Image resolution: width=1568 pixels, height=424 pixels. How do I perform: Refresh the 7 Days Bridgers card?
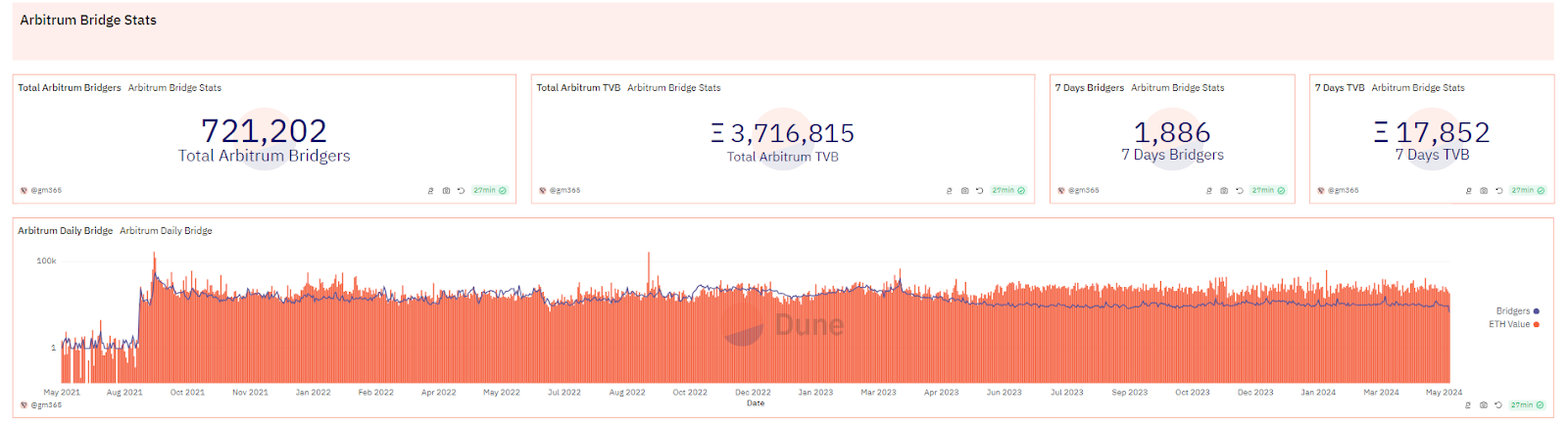click(1239, 191)
